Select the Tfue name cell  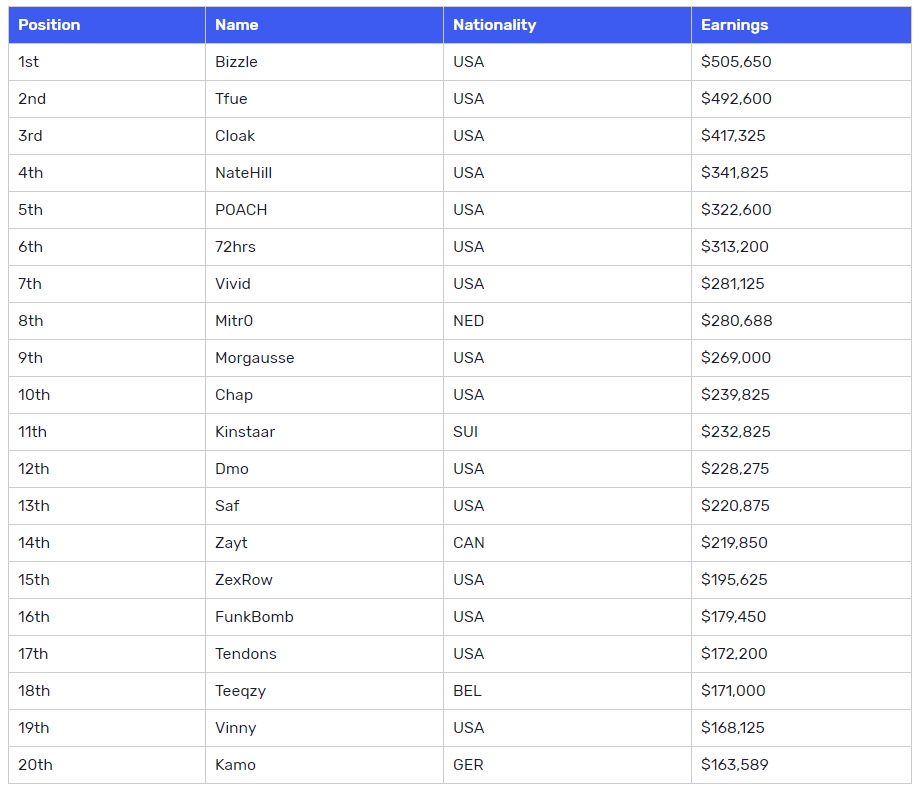324,99
